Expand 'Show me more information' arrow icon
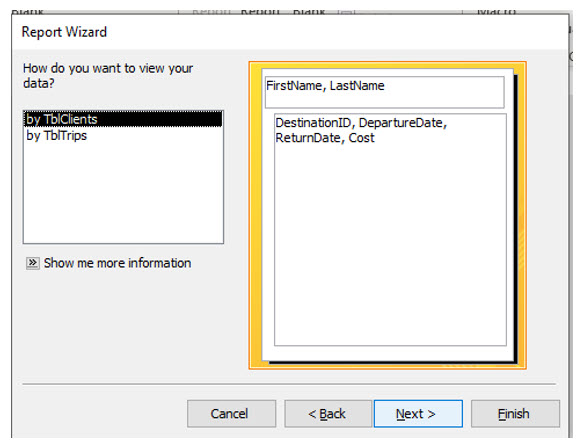 (33, 263)
